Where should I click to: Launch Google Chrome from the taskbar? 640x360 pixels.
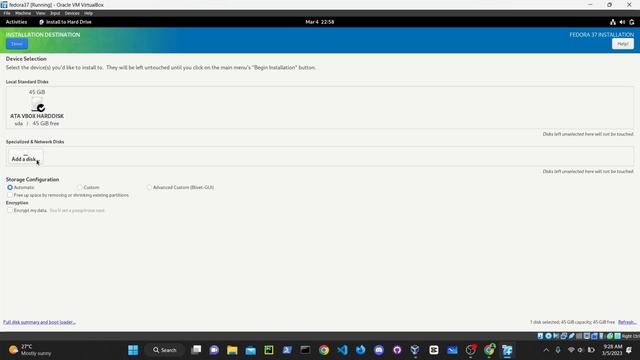click(x=324, y=350)
